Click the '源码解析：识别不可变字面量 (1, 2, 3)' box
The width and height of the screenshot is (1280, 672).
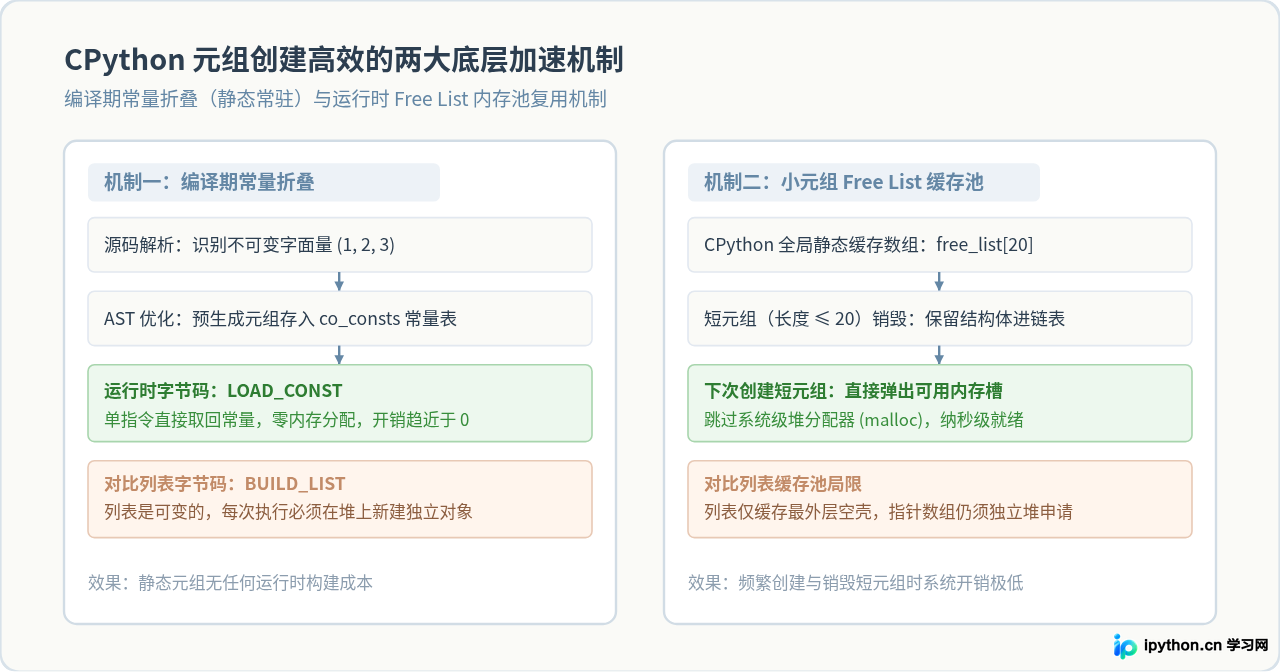[x=340, y=245]
